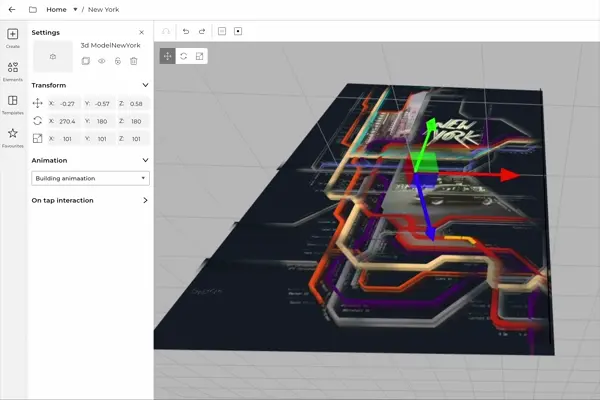
Task: Redo the last action
Action: pos(202,31)
